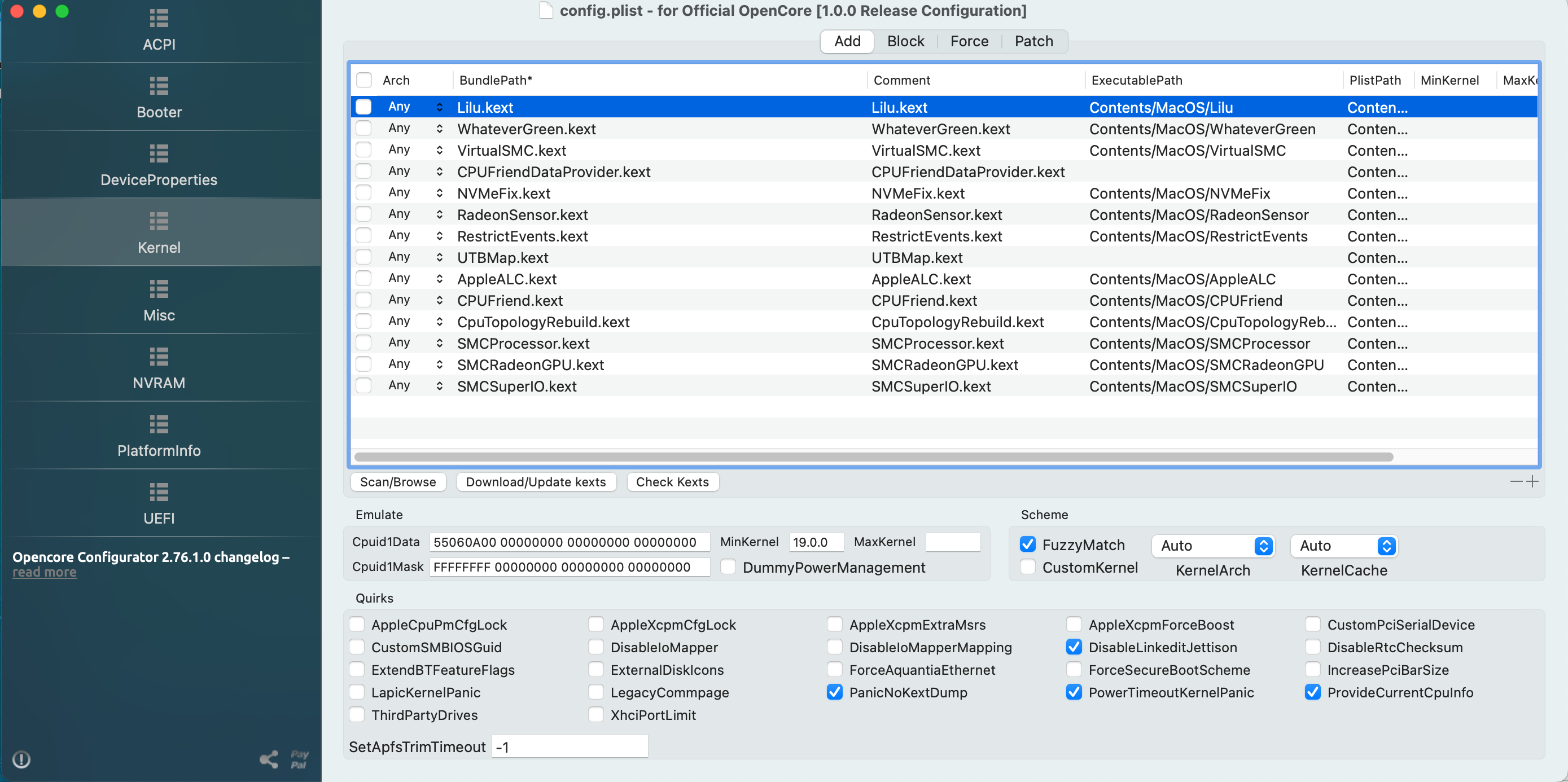Click Contents/MacOS/SMCRadeonGPU executable path cell
1568x782 pixels.
coord(1215,364)
